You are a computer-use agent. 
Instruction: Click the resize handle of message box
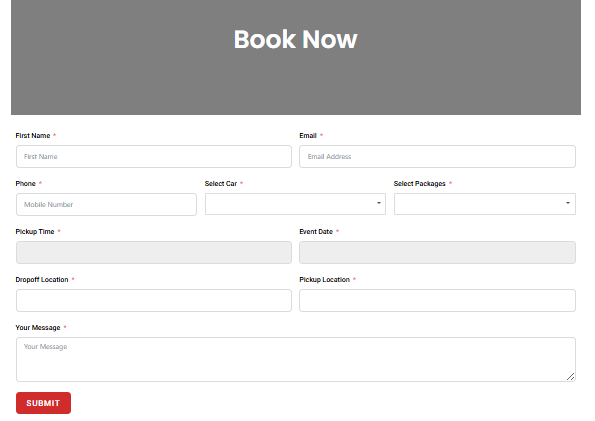pyautogui.click(x=570, y=377)
